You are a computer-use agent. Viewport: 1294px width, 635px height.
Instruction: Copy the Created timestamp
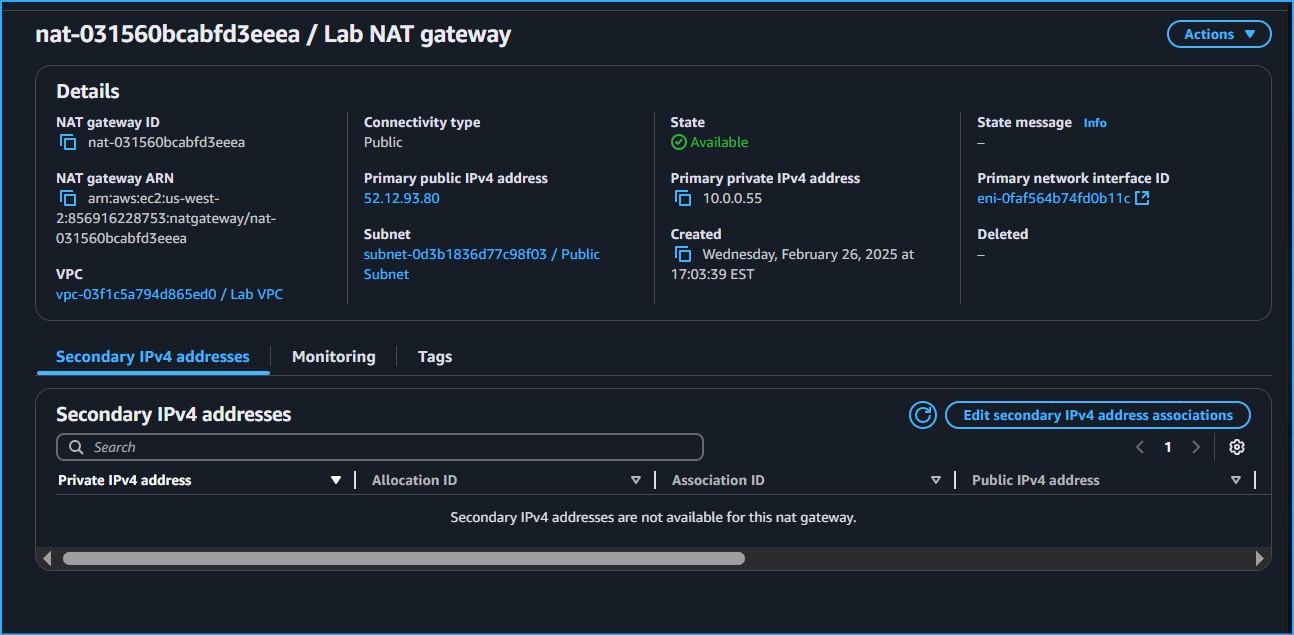pos(683,254)
